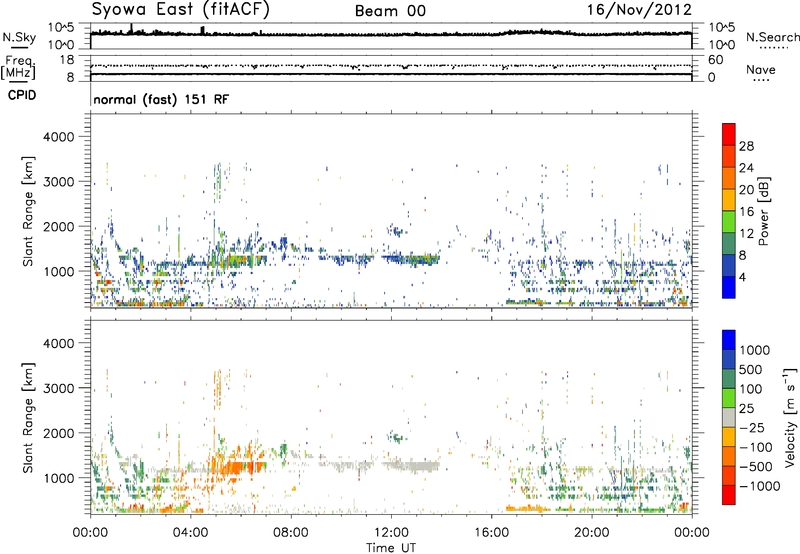Screen dimensions: 800x554
Task: Click the "Power [dB]" colorbar title
Action: [763, 211]
